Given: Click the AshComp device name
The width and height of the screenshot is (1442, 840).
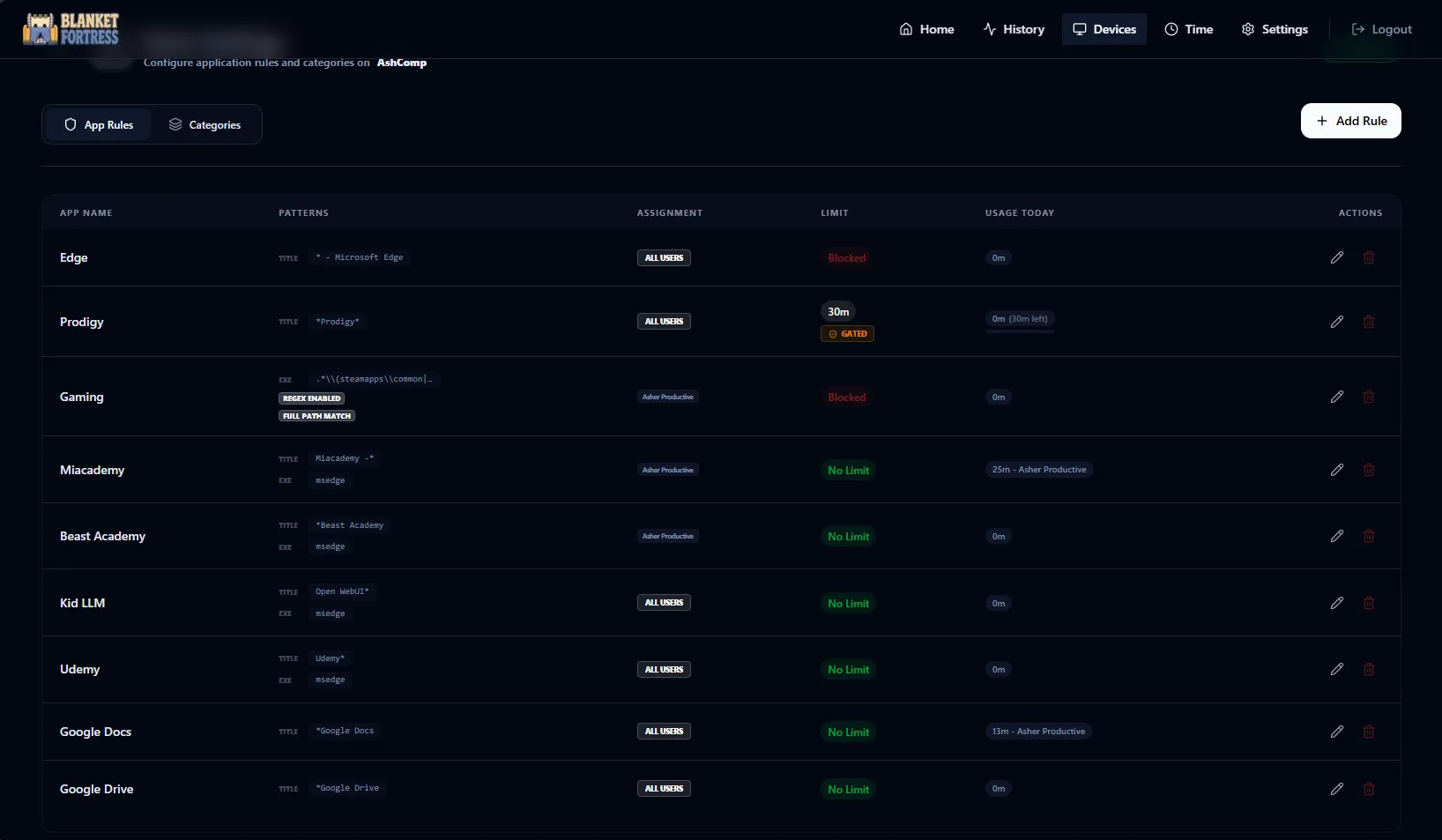Looking at the screenshot, I should (x=402, y=63).
